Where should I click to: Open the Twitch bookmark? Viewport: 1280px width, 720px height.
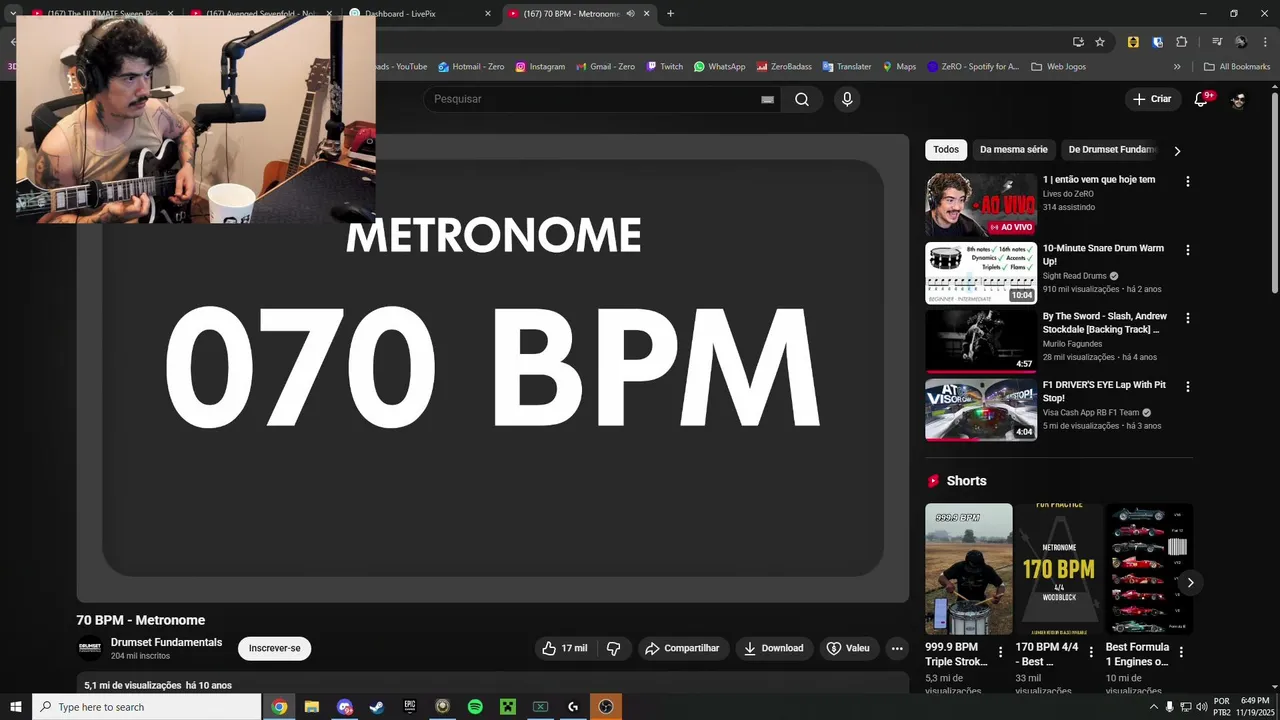[x=664, y=67]
